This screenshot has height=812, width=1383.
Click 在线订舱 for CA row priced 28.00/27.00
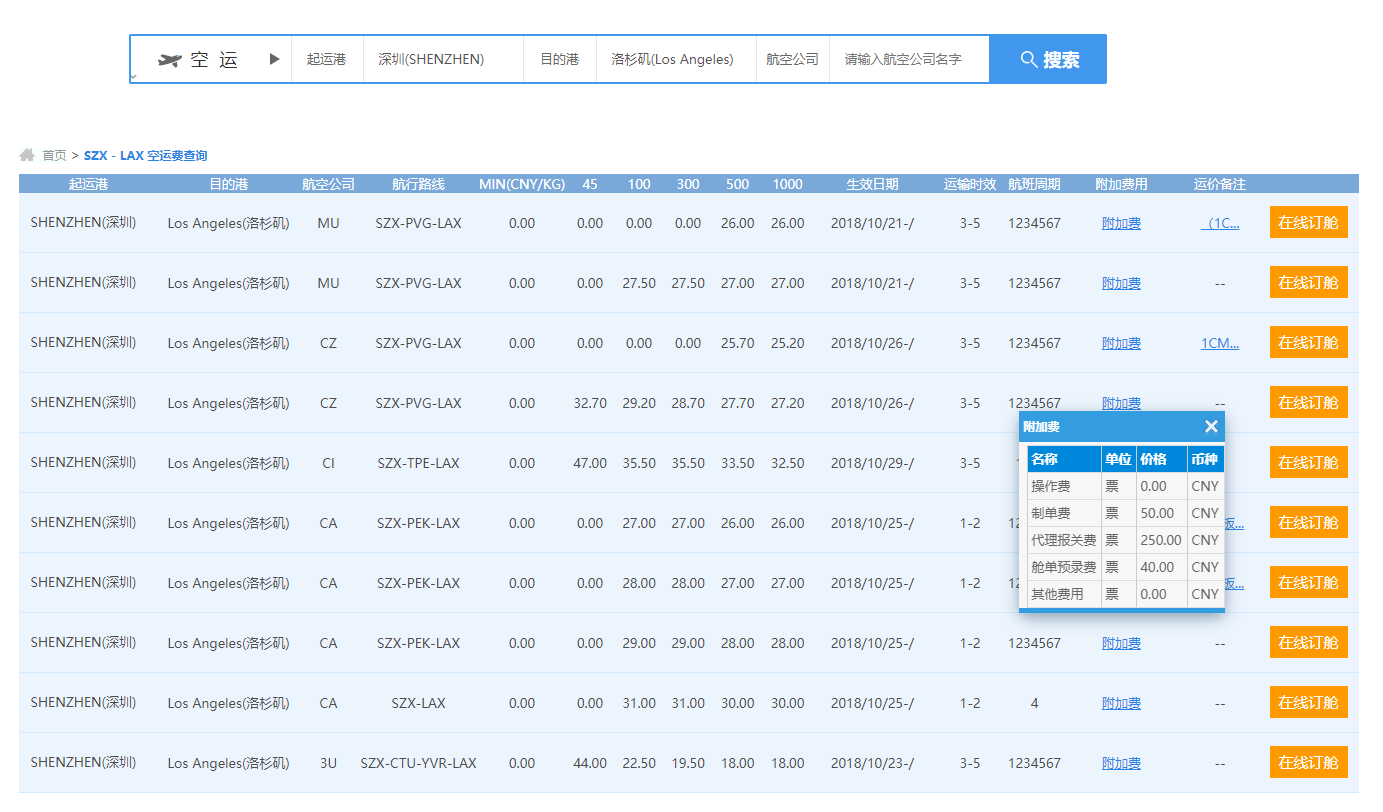coord(1308,582)
